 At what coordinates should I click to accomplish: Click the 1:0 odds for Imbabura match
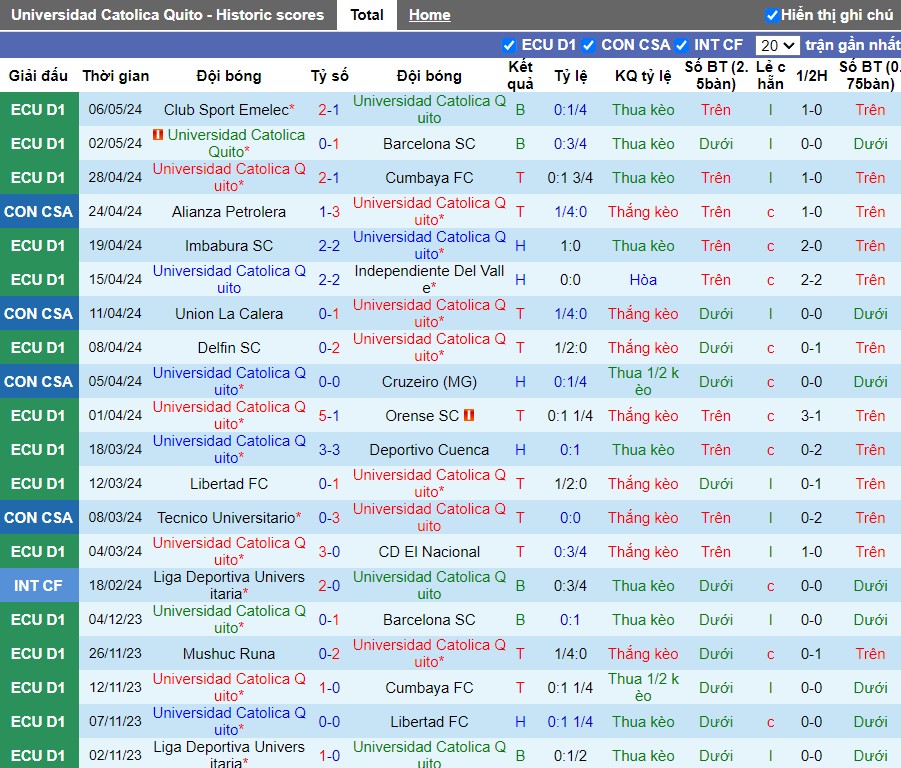click(570, 245)
